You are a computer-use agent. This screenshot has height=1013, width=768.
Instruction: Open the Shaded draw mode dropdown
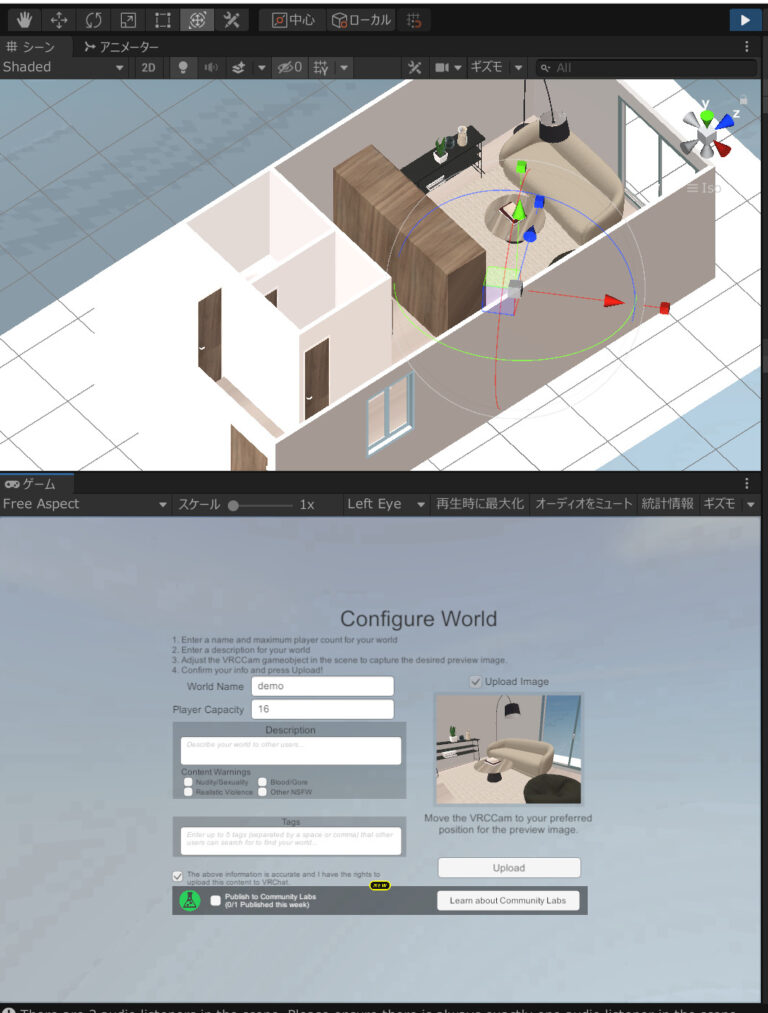[x=64, y=67]
